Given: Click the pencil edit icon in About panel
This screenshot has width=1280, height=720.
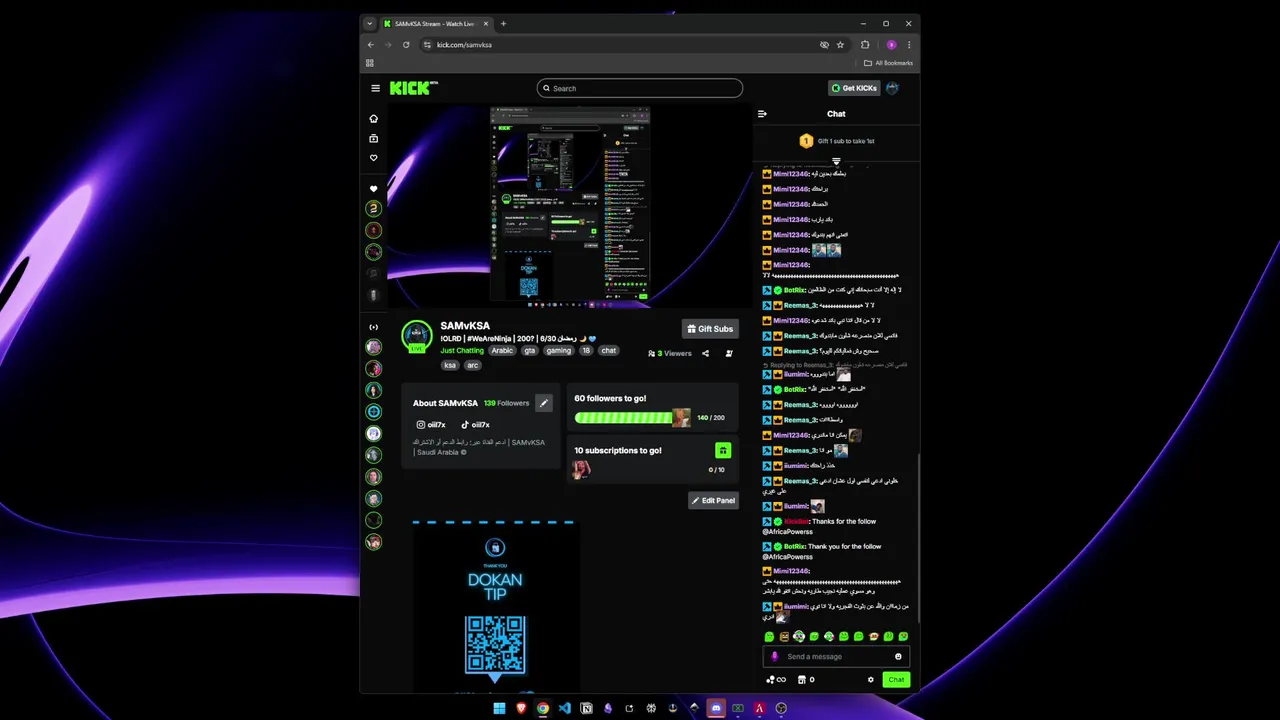Looking at the screenshot, I should [543, 403].
